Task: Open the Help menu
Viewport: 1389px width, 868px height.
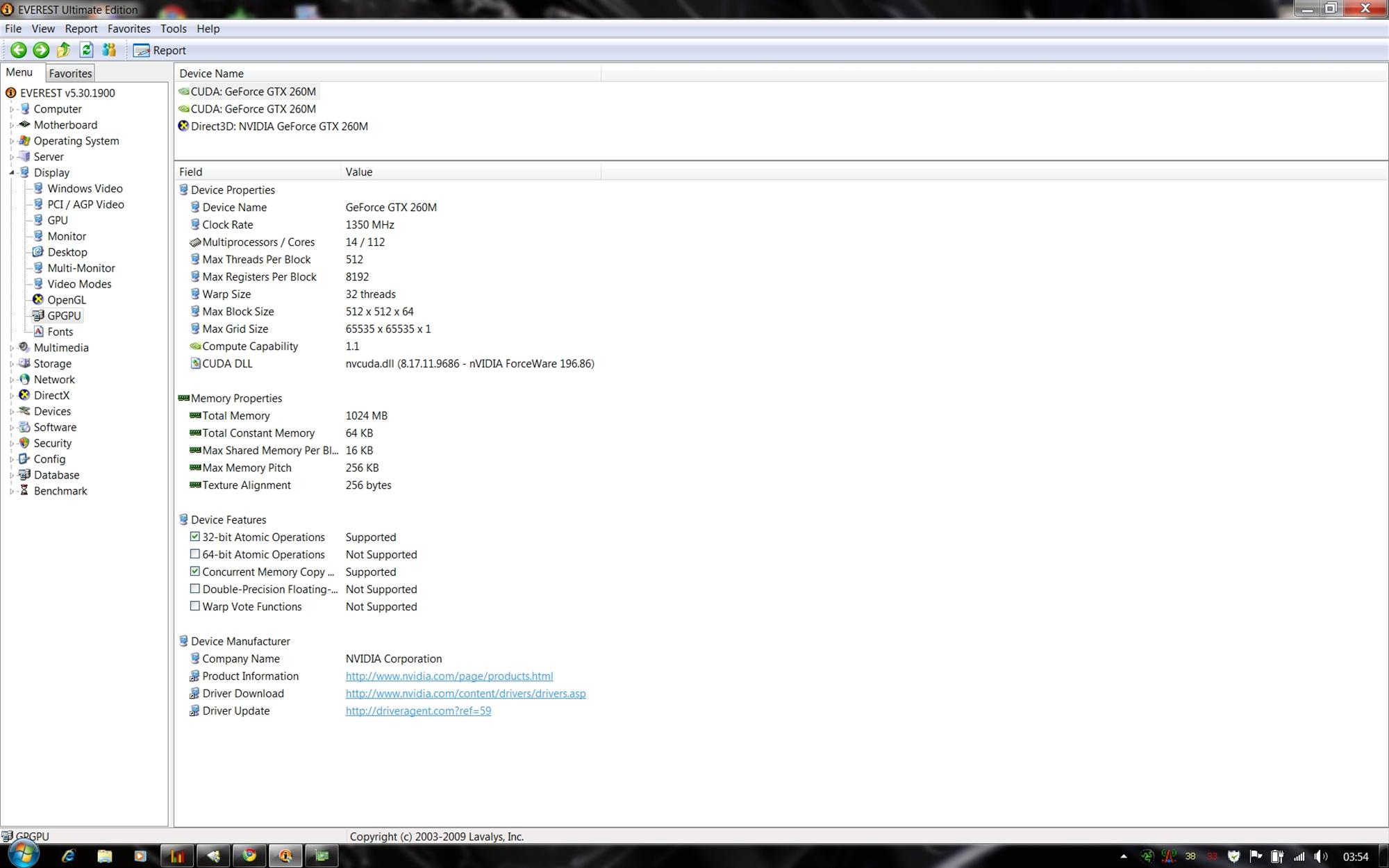Action: (208, 28)
